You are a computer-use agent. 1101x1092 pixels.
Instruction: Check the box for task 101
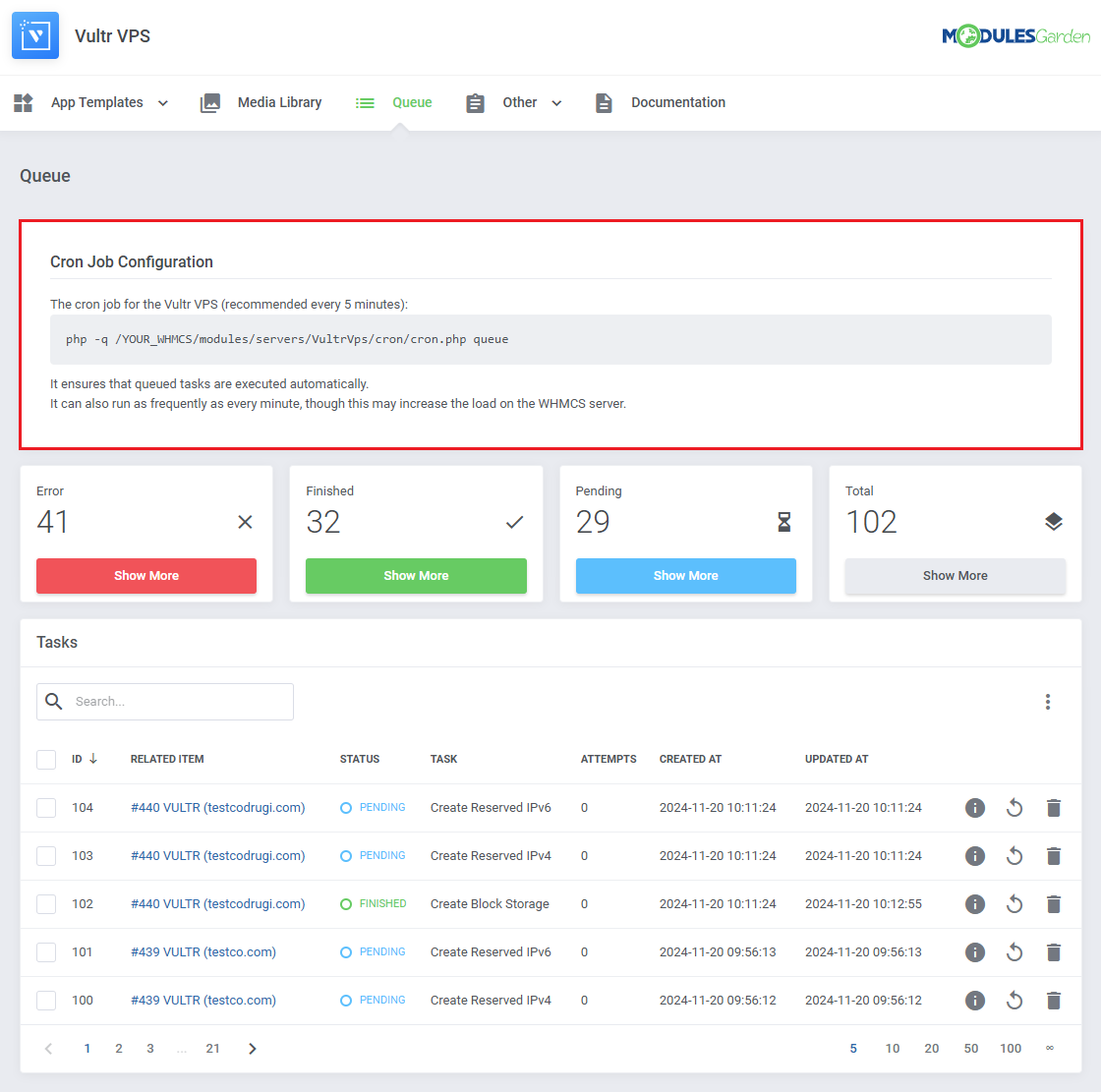(x=46, y=952)
